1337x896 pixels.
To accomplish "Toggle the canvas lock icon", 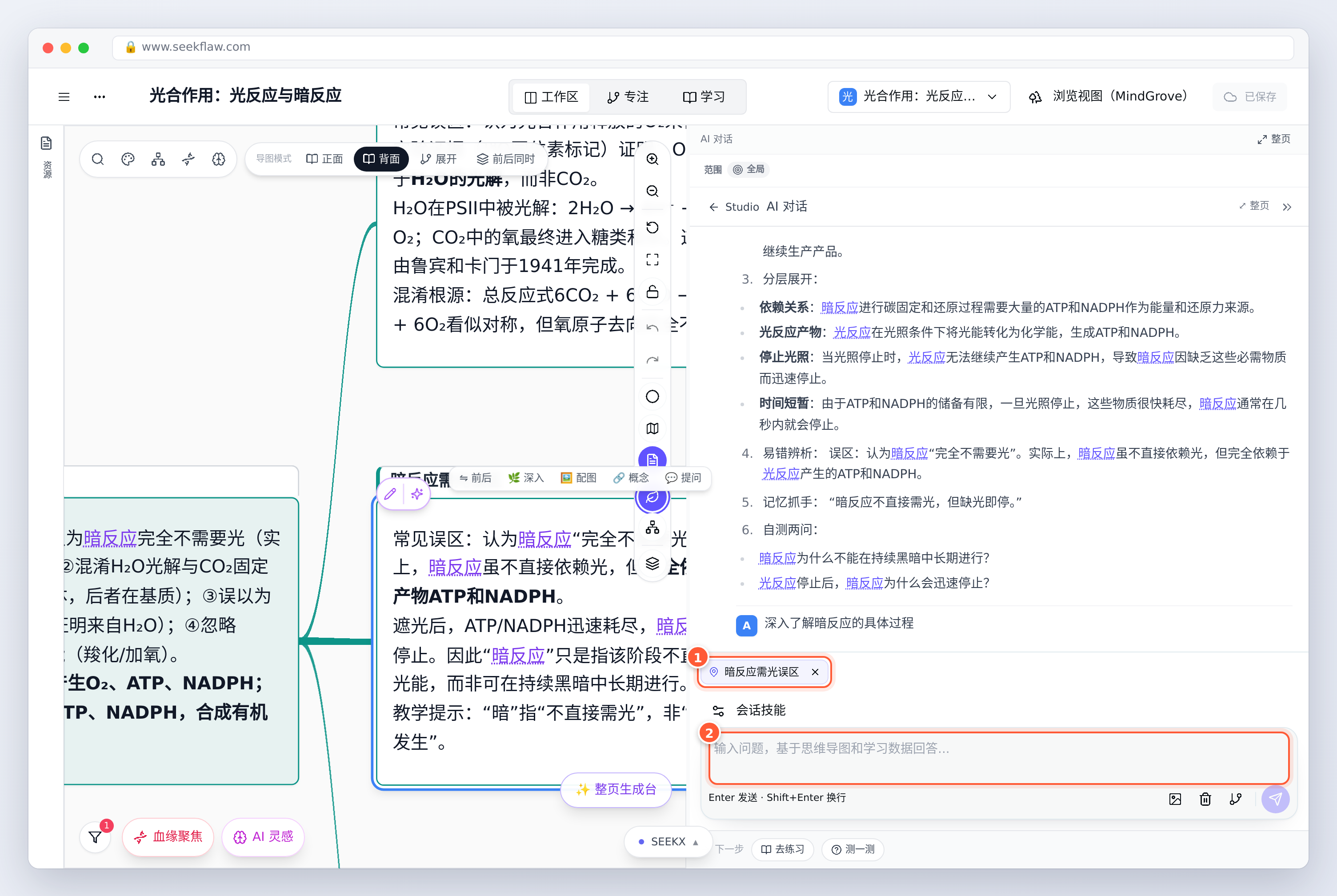I will click(652, 292).
